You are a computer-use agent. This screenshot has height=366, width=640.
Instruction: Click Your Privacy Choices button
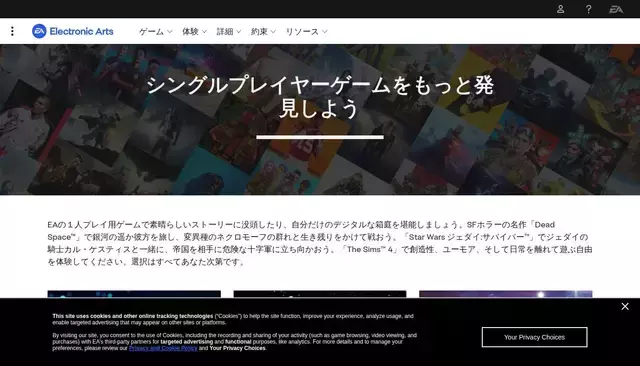tap(534, 337)
